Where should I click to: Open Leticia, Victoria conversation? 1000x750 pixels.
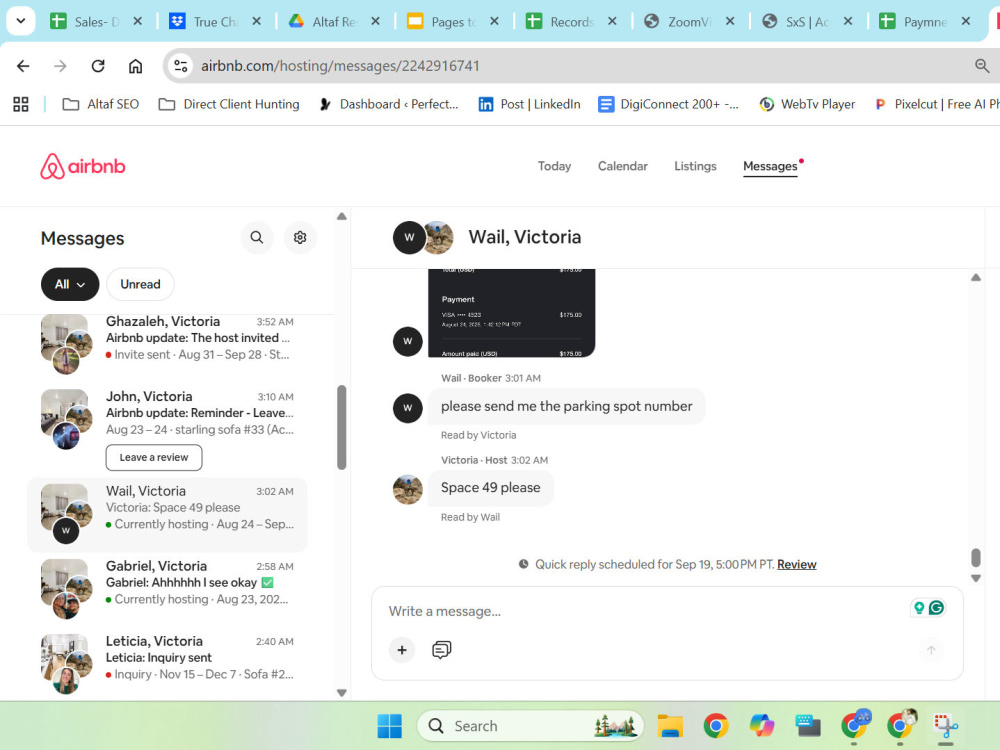pos(167,663)
